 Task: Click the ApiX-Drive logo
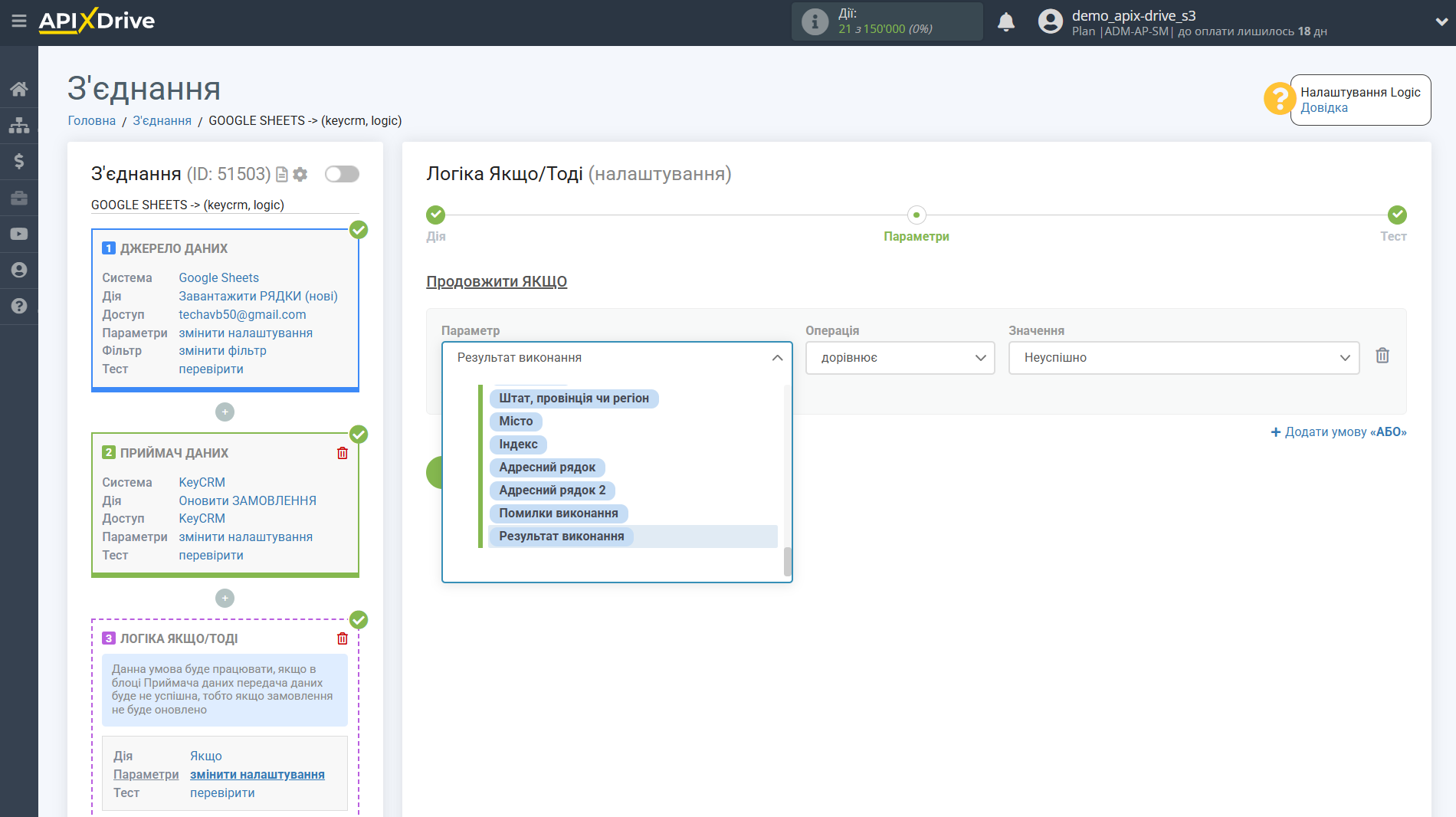(x=97, y=21)
